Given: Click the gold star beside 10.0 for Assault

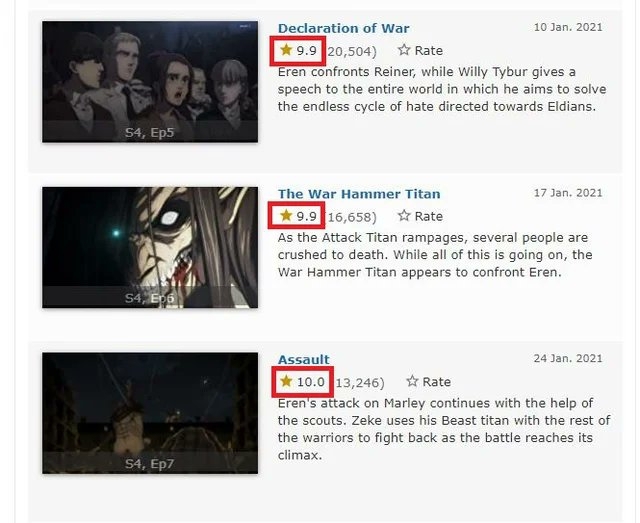Looking at the screenshot, I should point(287,381).
